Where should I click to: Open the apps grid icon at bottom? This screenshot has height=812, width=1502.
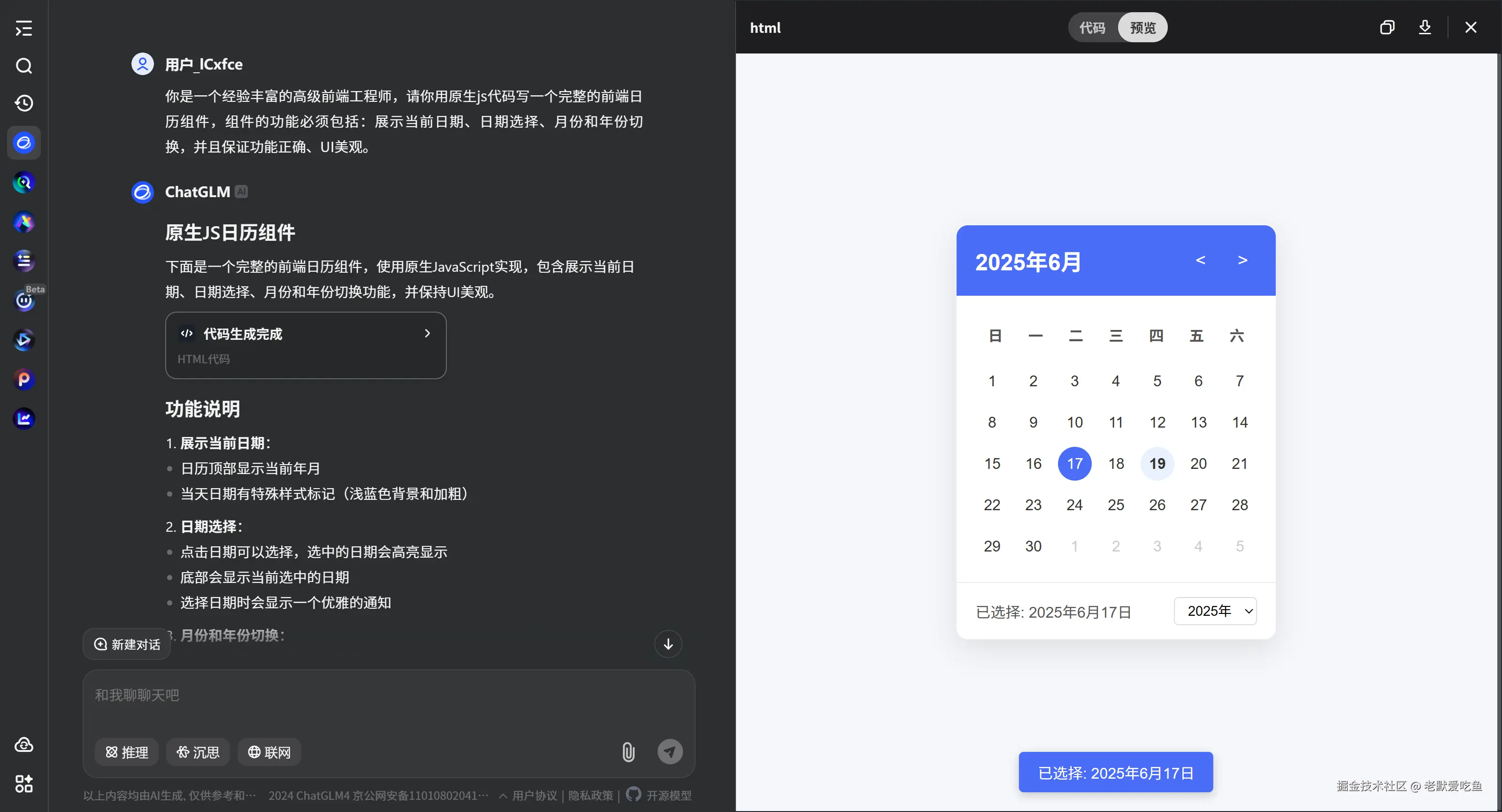23,783
